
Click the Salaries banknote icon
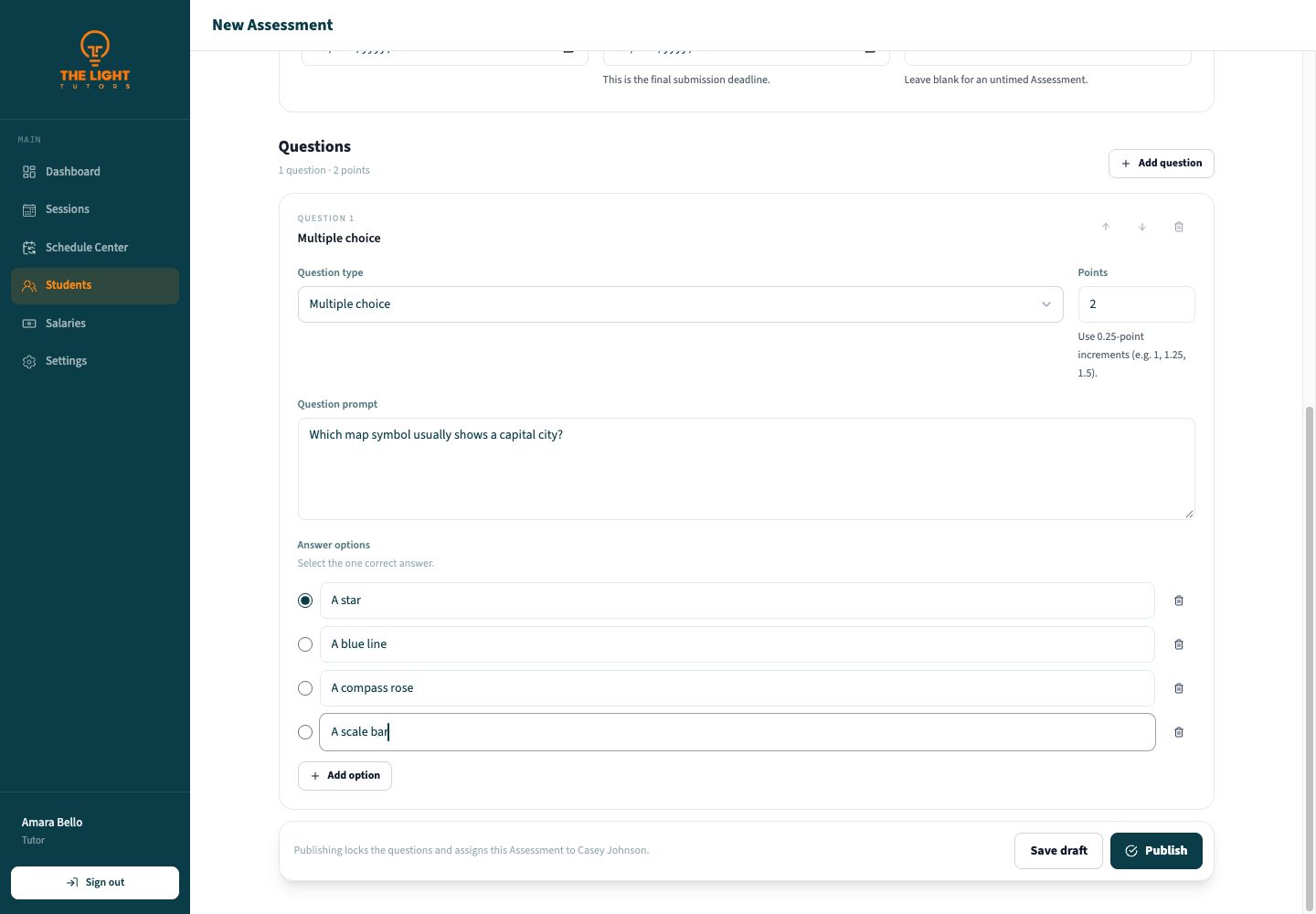pyautogui.click(x=29, y=324)
